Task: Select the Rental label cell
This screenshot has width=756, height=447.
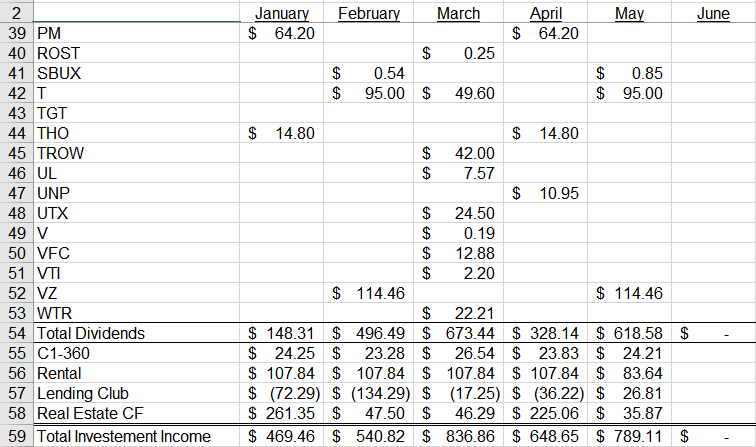Action: [136, 373]
